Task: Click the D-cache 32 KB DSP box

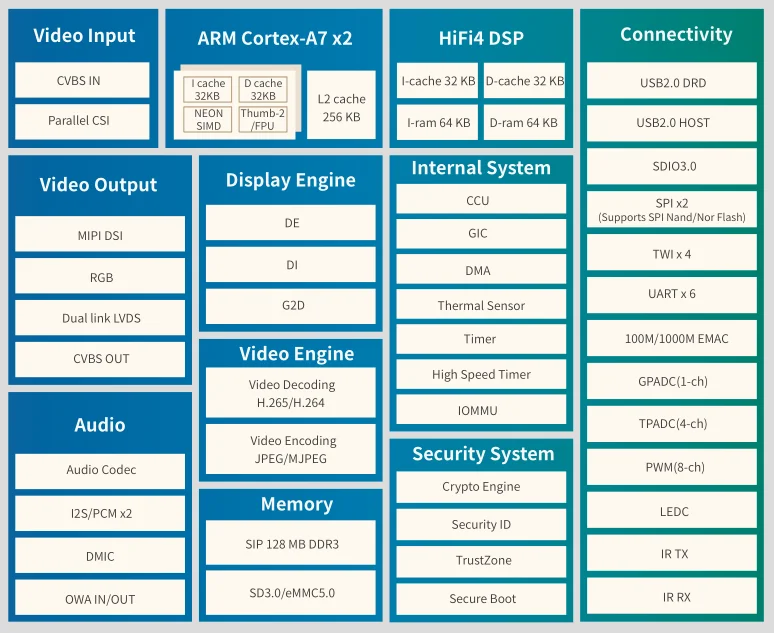Action: 524,80
